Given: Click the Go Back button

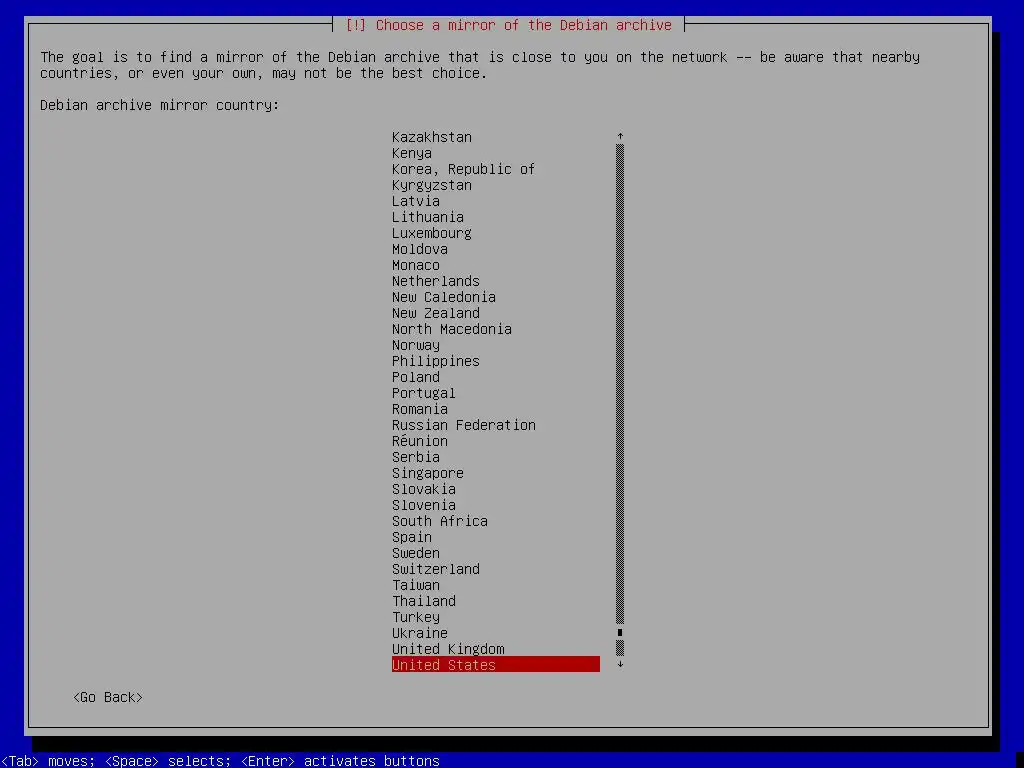Looking at the screenshot, I should tap(108, 697).
